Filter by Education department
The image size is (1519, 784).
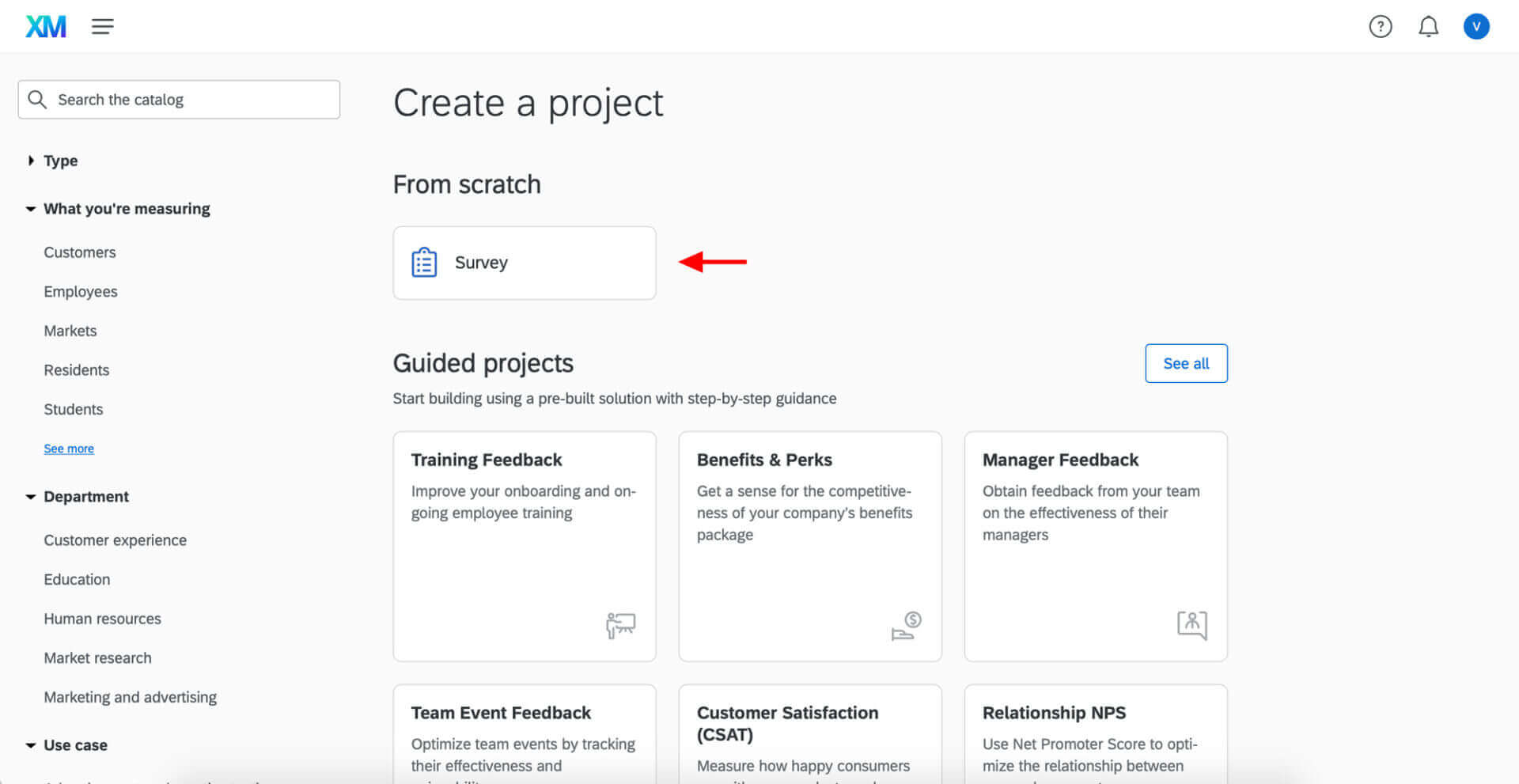pos(77,580)
